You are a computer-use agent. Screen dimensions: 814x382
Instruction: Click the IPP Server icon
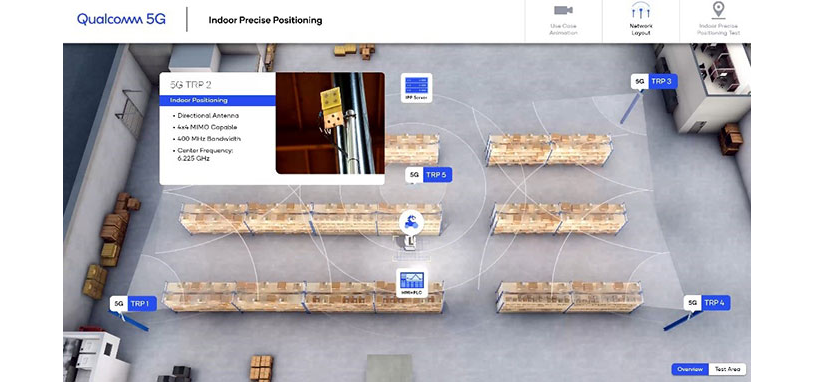pos(416,88)
